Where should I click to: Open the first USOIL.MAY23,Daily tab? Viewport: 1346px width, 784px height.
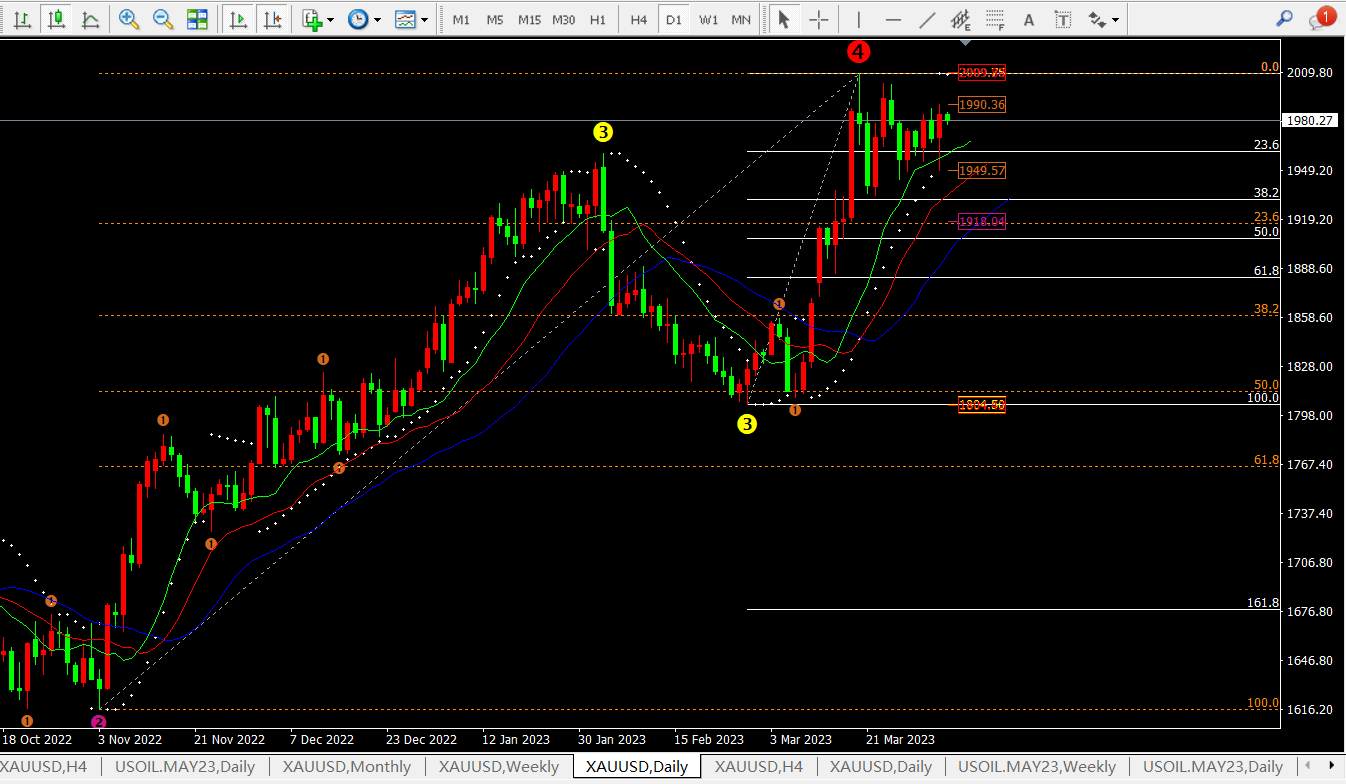coord(183,767)
